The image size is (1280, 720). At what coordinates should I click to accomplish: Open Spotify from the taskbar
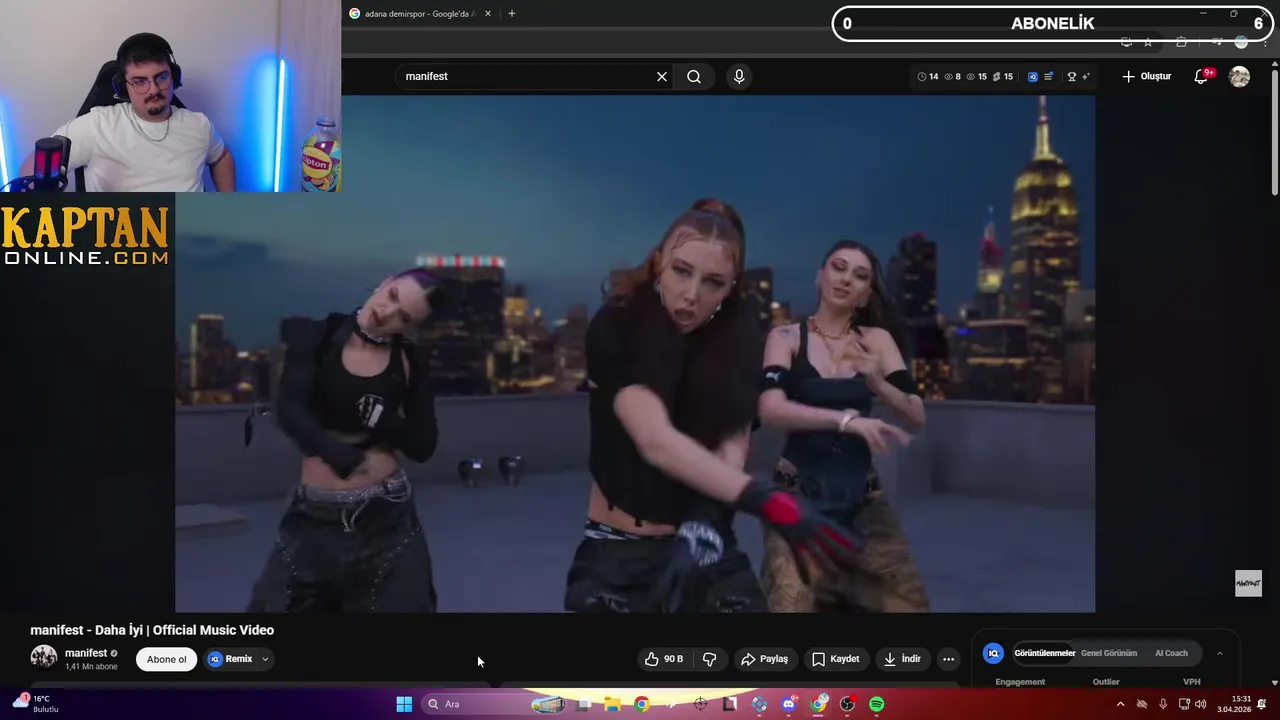[x=877, y=704]
